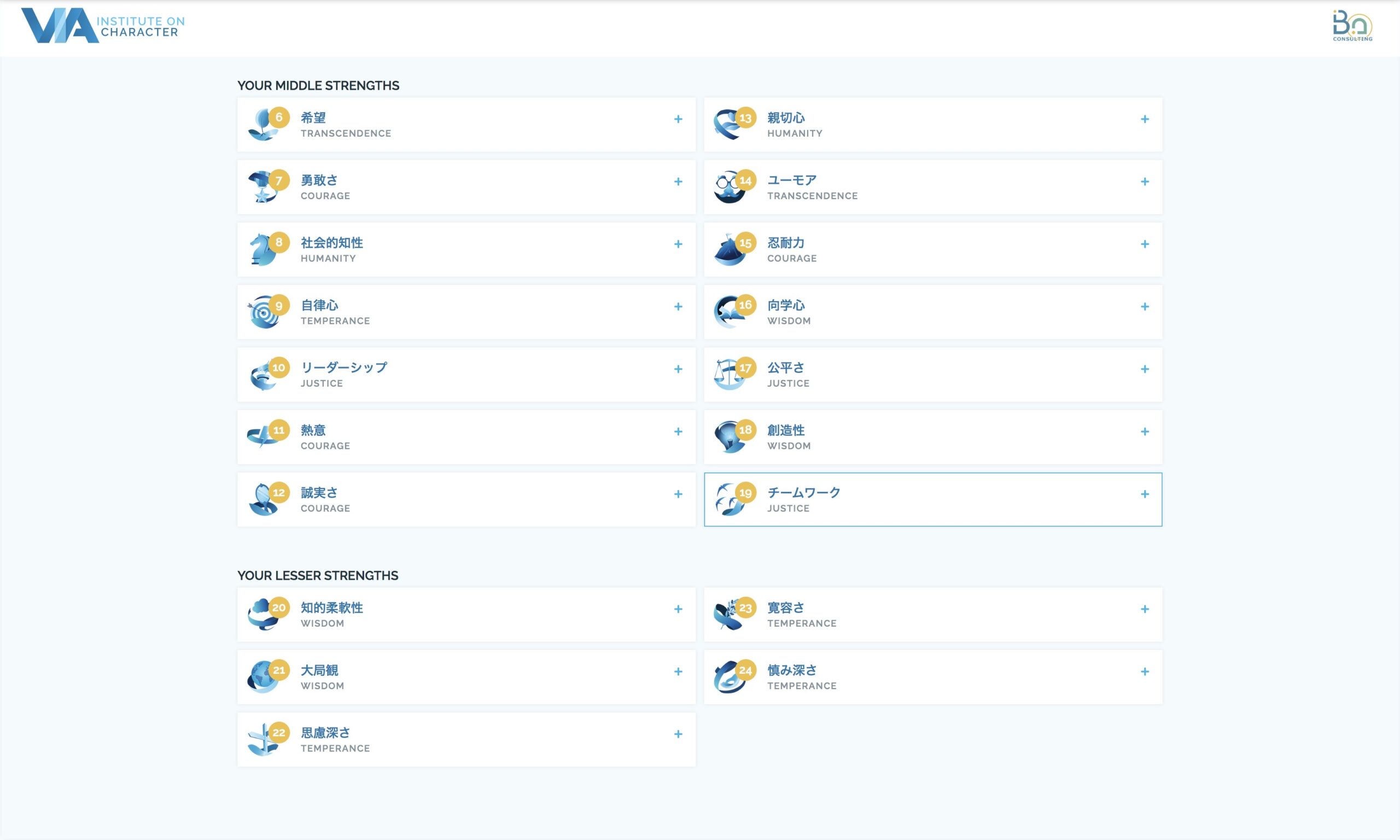The width and height of the screenshot is (1400, 840).
Task: Click the Bn Consulting logo
Action: 1352,26
